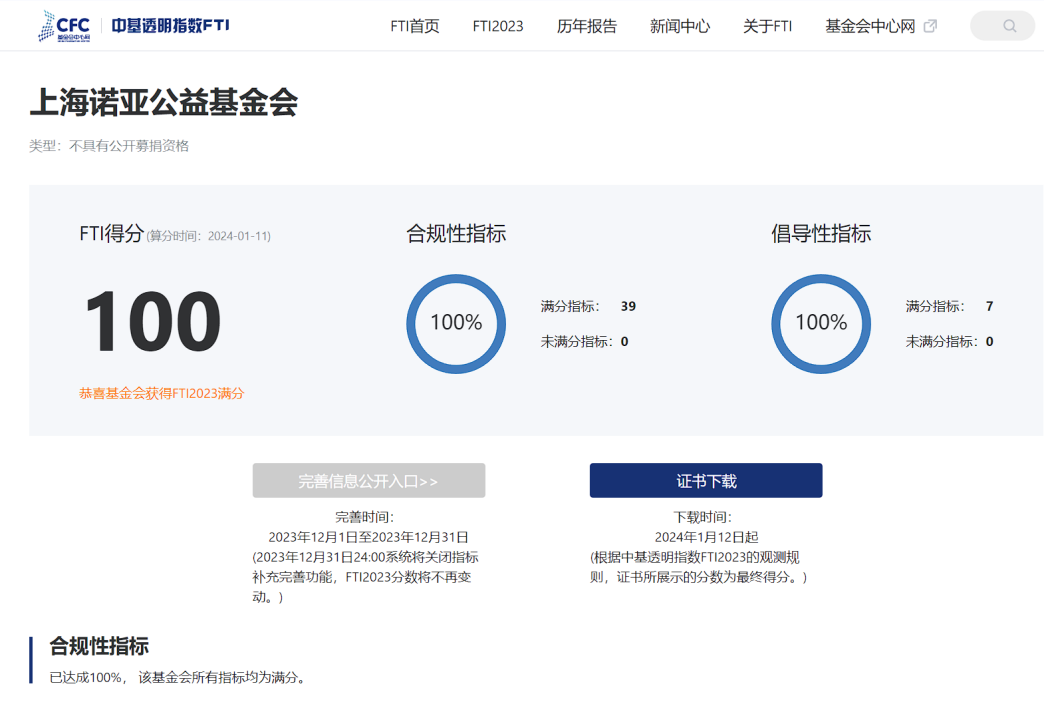Visit 基金会中心网 external site link
This screenshot has height=712, width=1044.
pos(870,26)
